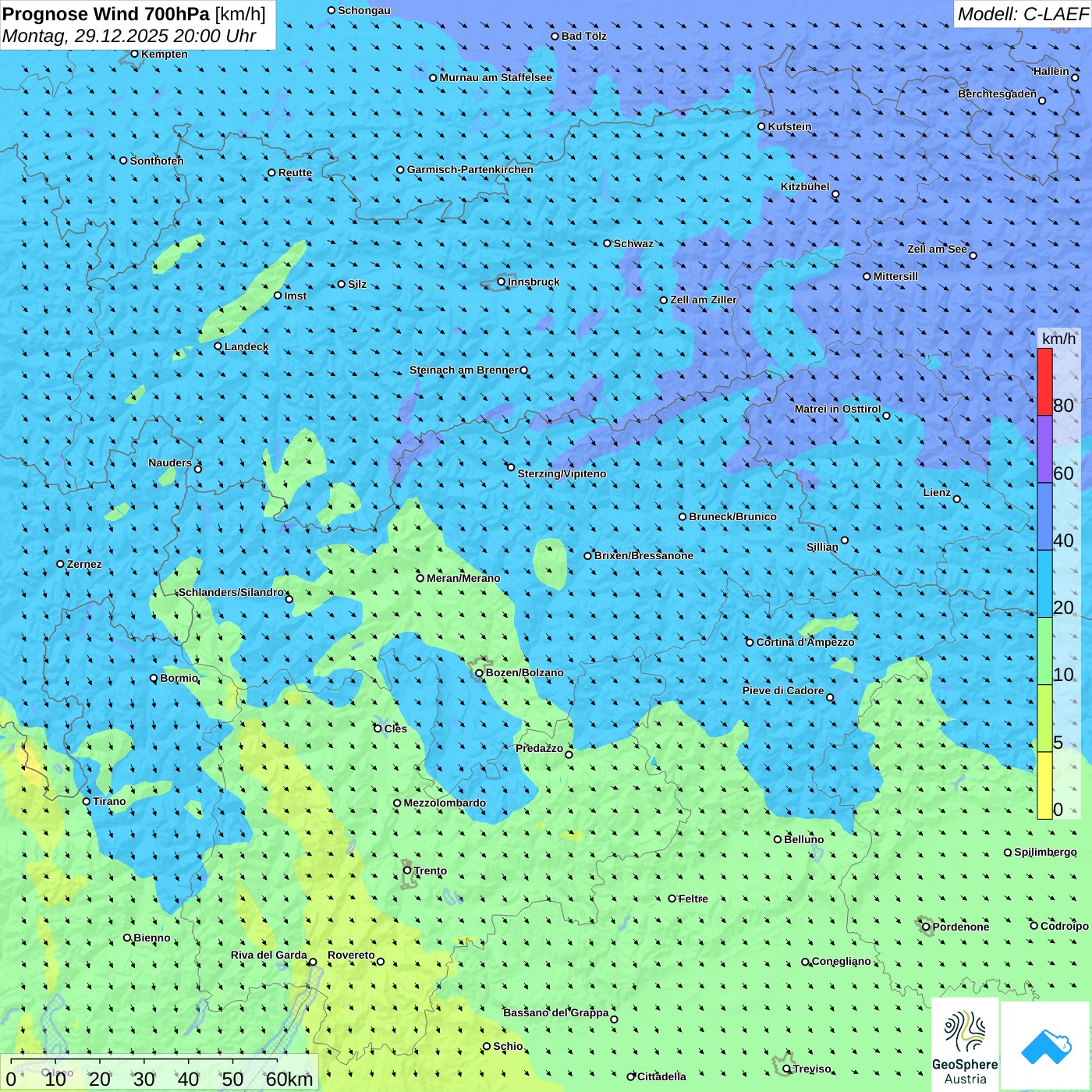
Task: Click the Bormio label
Action: point(179,678)
